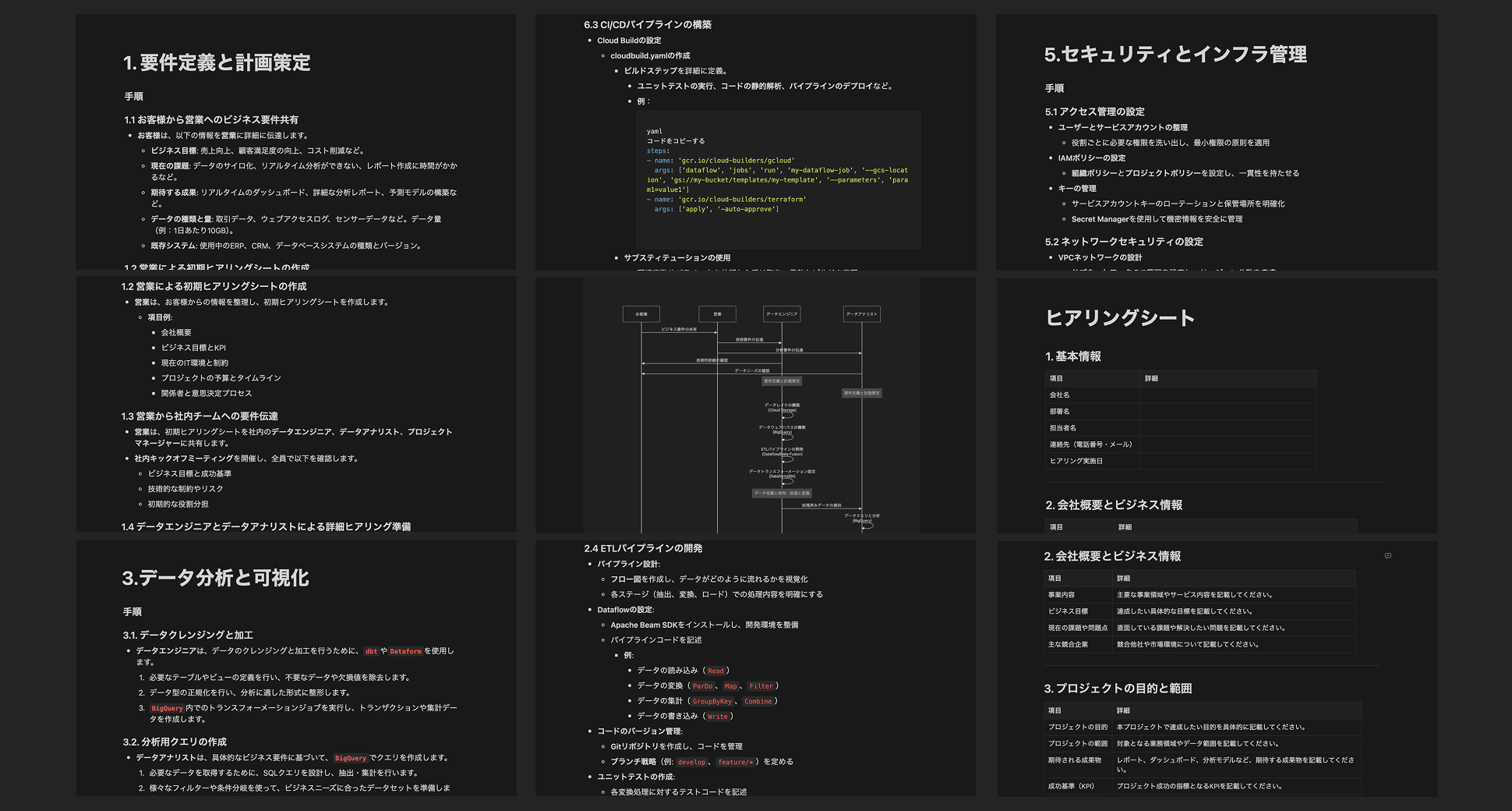Click the 営業 participant box in the diagram
Screen dimensions: 1512x811
pos(717,314)
